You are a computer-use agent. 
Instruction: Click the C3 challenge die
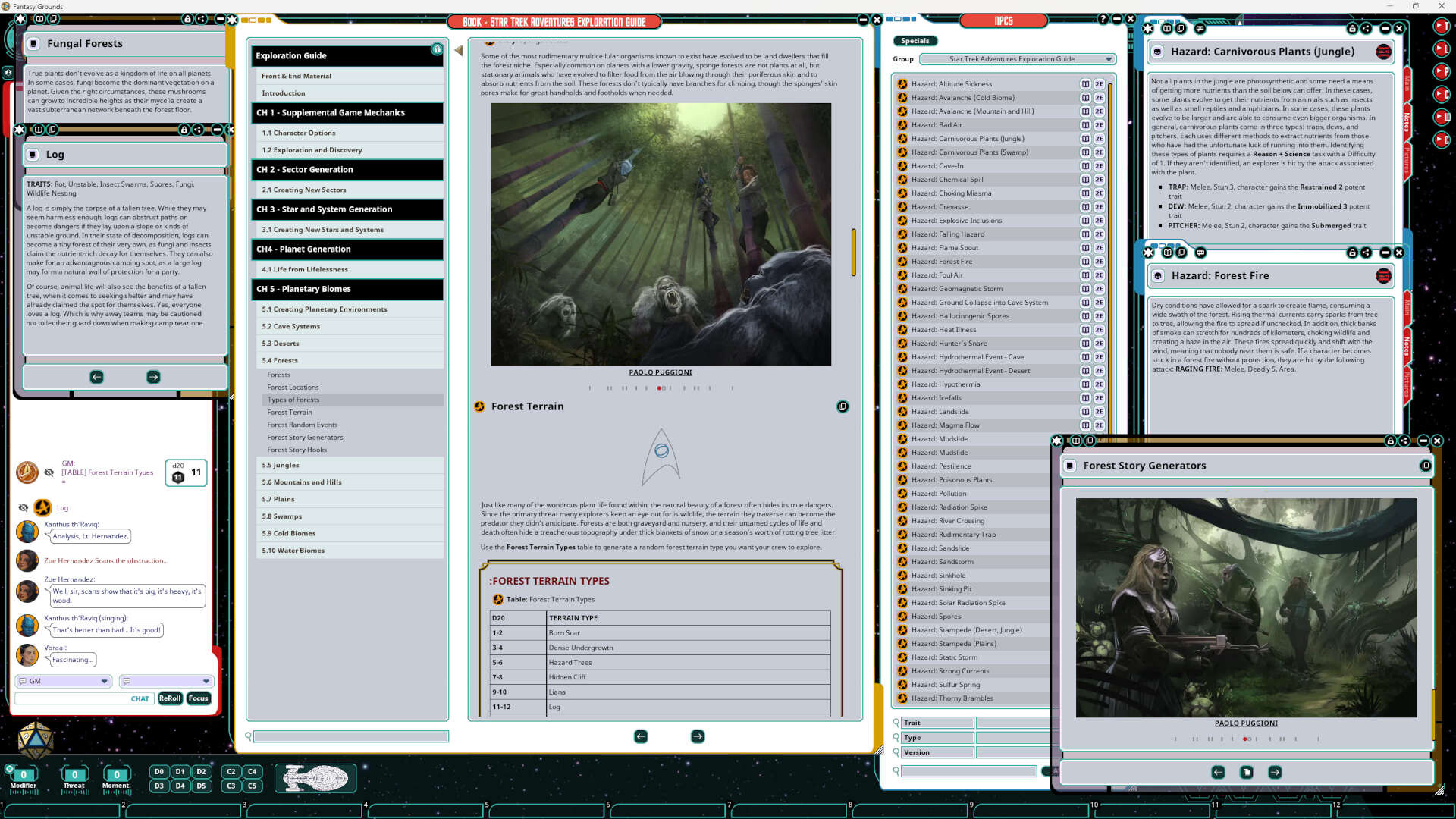click(x=231, y=786)
